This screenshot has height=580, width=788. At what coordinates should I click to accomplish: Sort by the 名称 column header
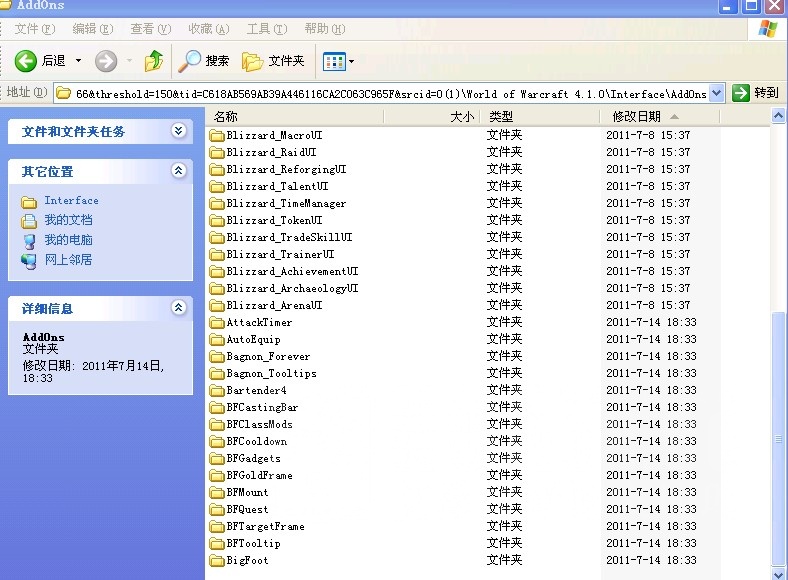tap(294, 117)
